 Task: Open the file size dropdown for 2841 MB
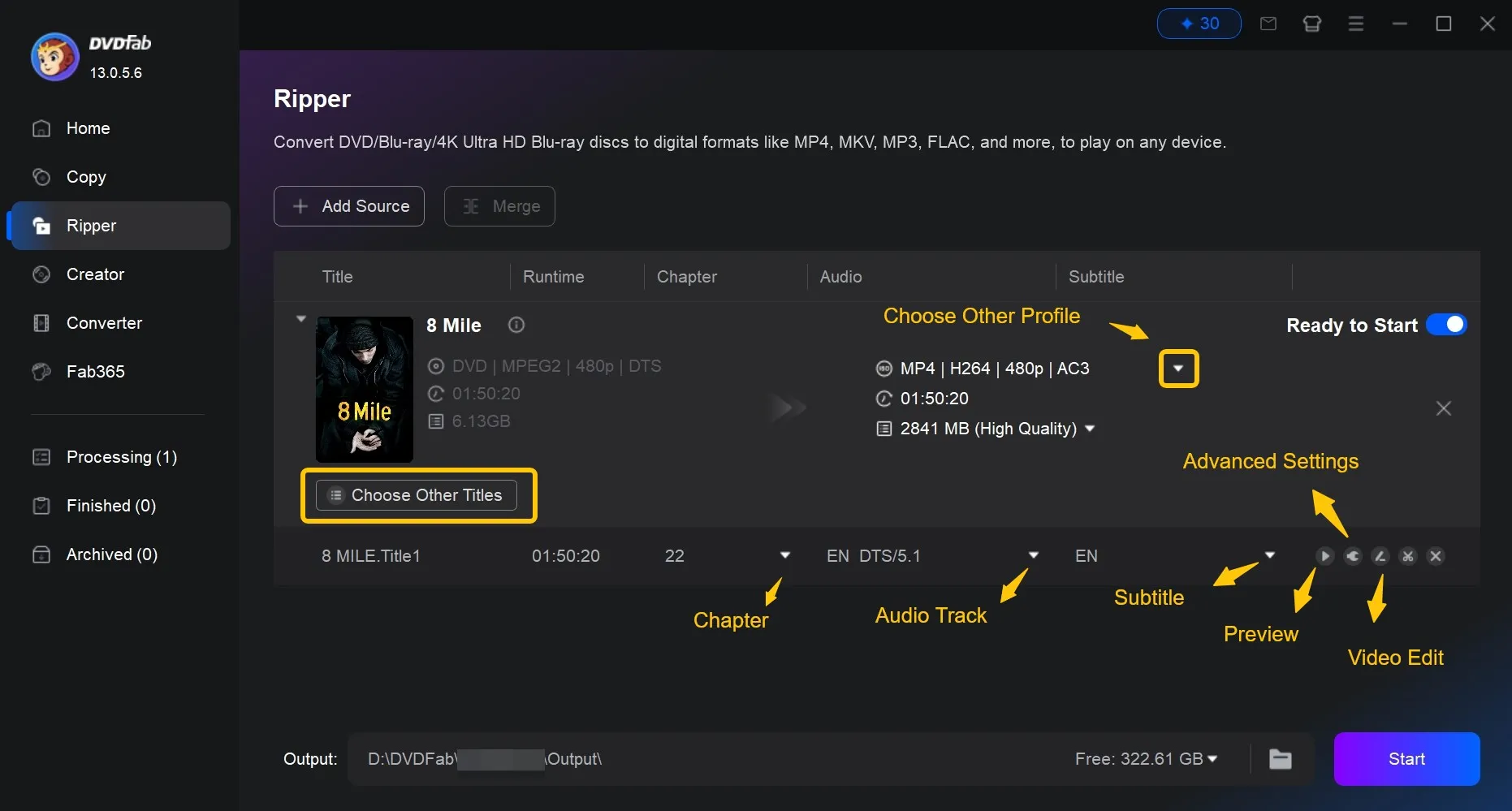[1089, 429]
